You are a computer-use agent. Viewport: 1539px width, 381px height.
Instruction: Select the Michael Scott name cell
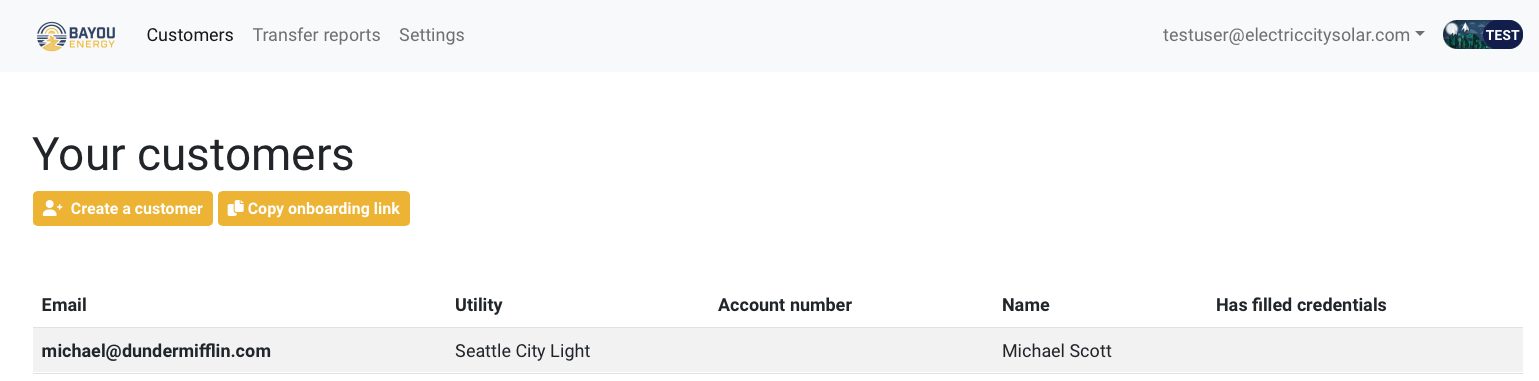[x=1057, y=351]
